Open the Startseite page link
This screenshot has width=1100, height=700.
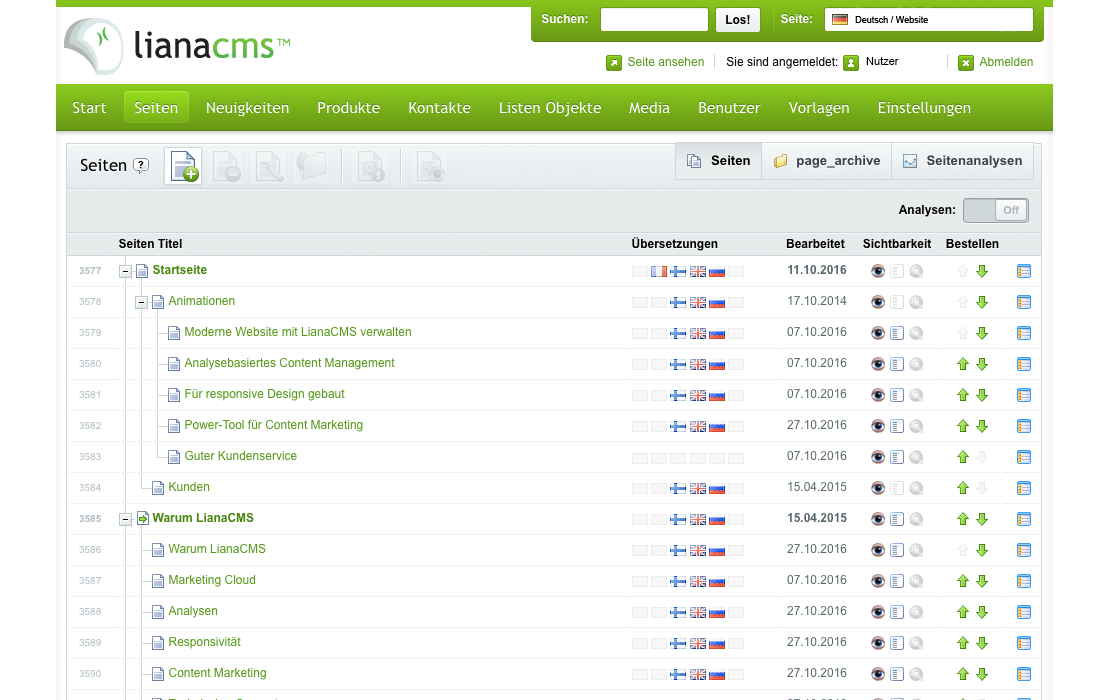pos(180,270)
